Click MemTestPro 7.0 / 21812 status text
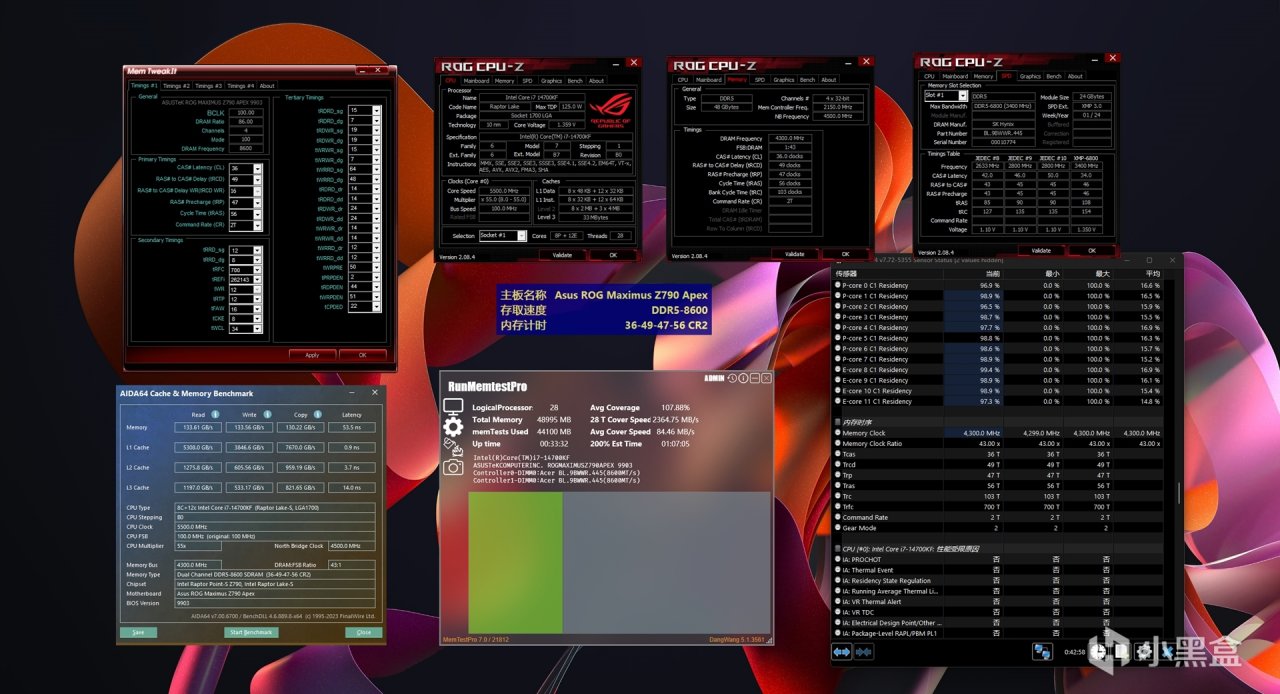1280x694 pixels. coord(476,639)
